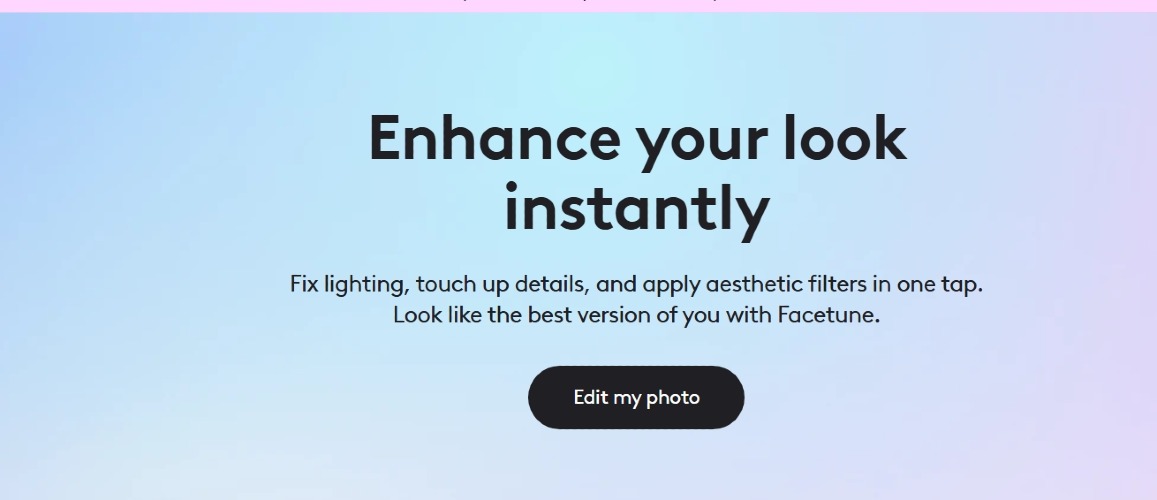This screenshot has width=1157, height=500.
Task: Click the phrase touch up details
Action: [502, 284]
